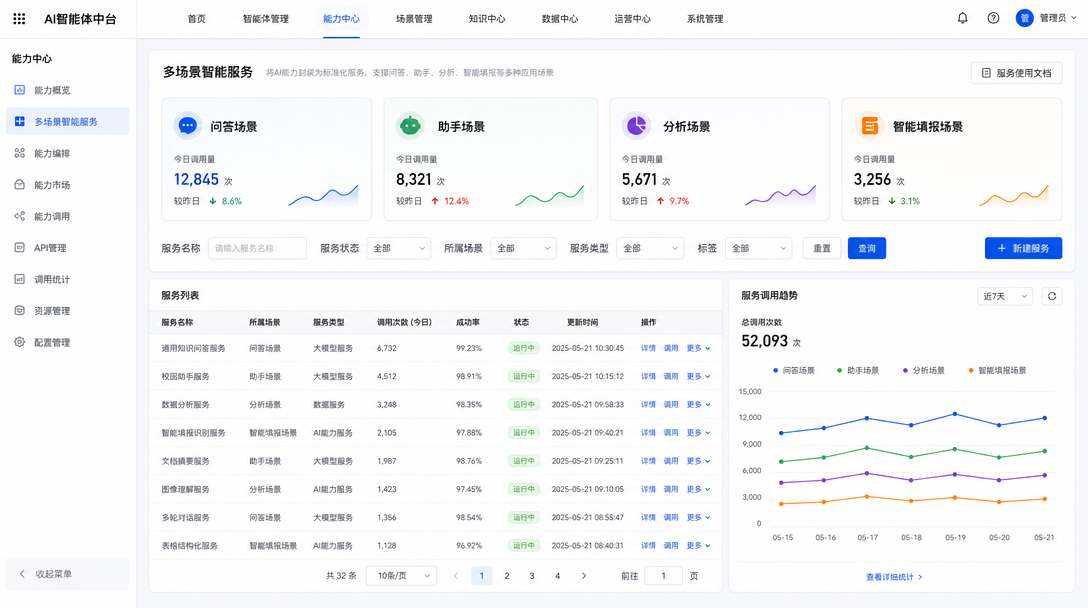The image size is (1088, 608).
Task: Switch to the 场景管理 tab
Action: pos(414,19)
